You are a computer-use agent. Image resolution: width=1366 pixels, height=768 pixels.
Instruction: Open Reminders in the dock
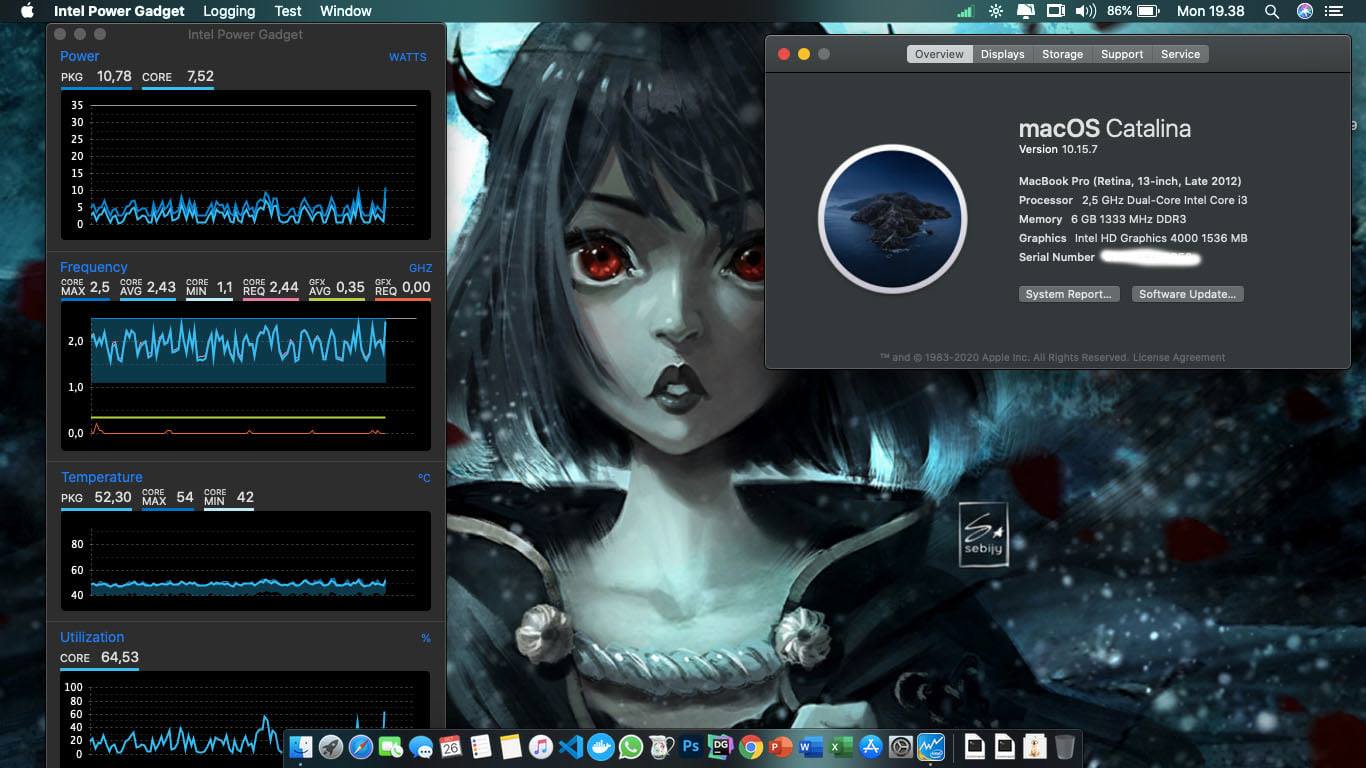pos(481,747)
